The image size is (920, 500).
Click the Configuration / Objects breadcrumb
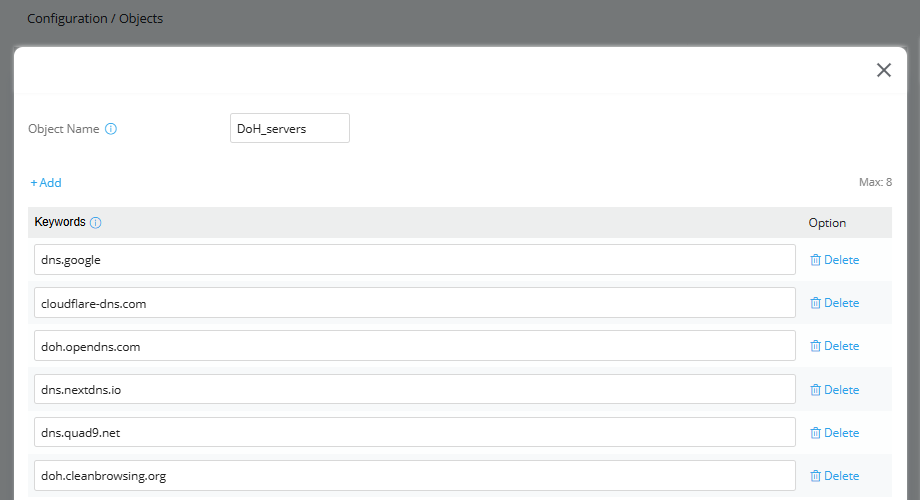click(x=95, y=18)
